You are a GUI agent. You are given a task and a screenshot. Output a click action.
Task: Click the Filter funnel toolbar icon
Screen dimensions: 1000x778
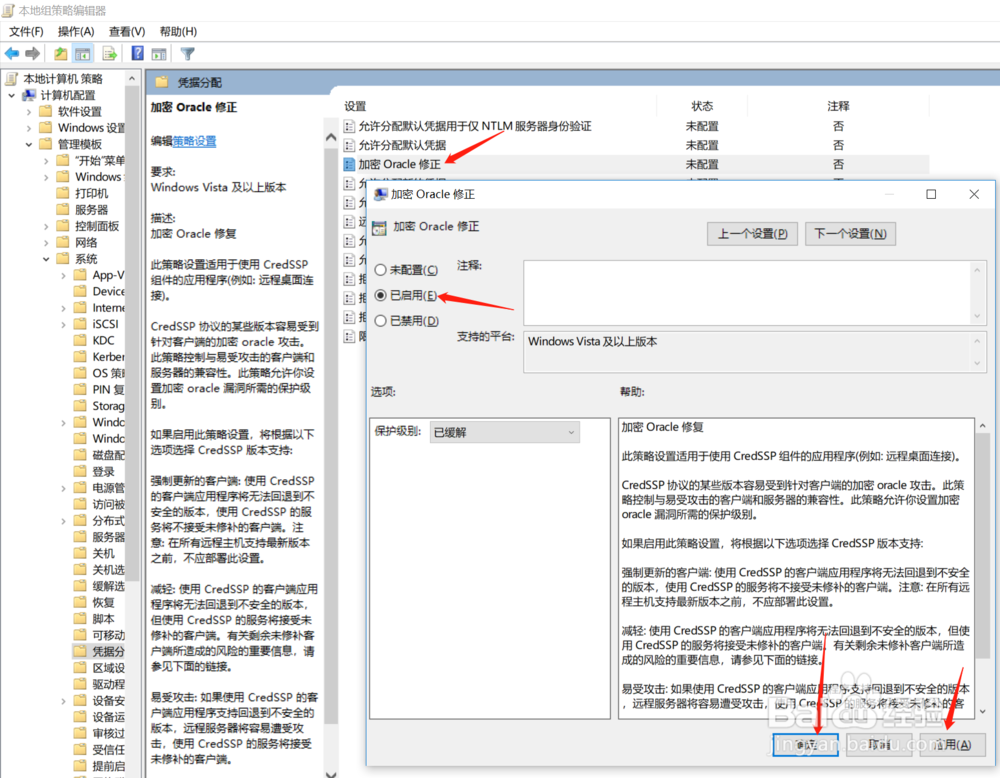click(x=188, y=54)
